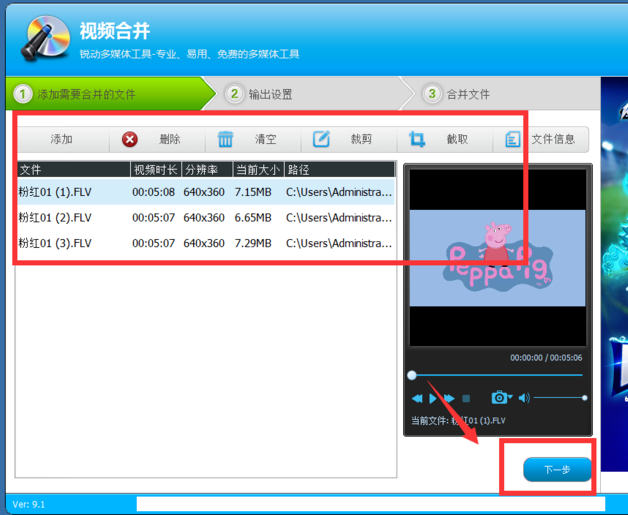The width and height of the screenshot is (628, 515).
Task: Select file row 粉红01 (3).FLV
Action: (x=206, y=243)
